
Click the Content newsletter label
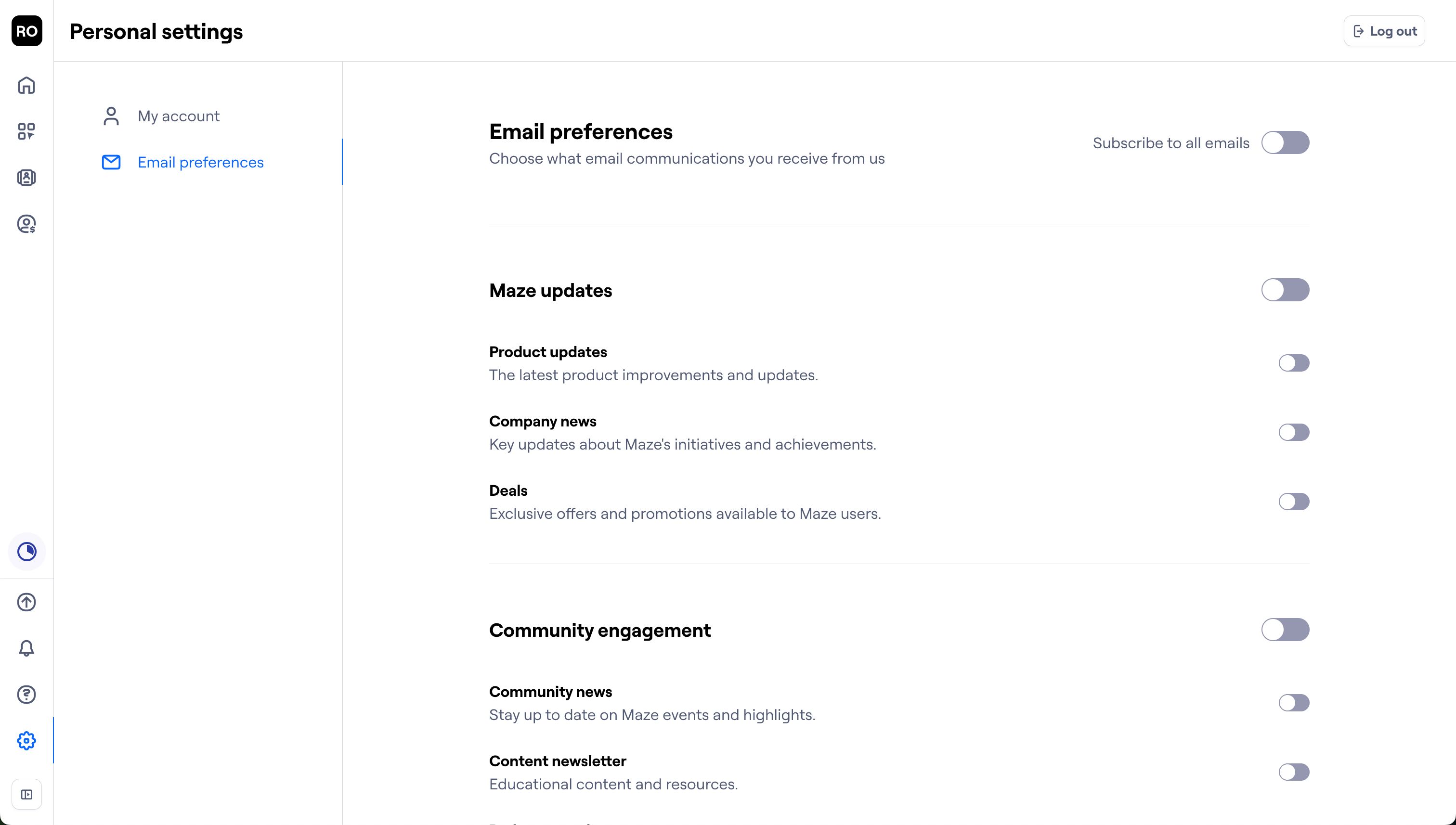[558, 761]
